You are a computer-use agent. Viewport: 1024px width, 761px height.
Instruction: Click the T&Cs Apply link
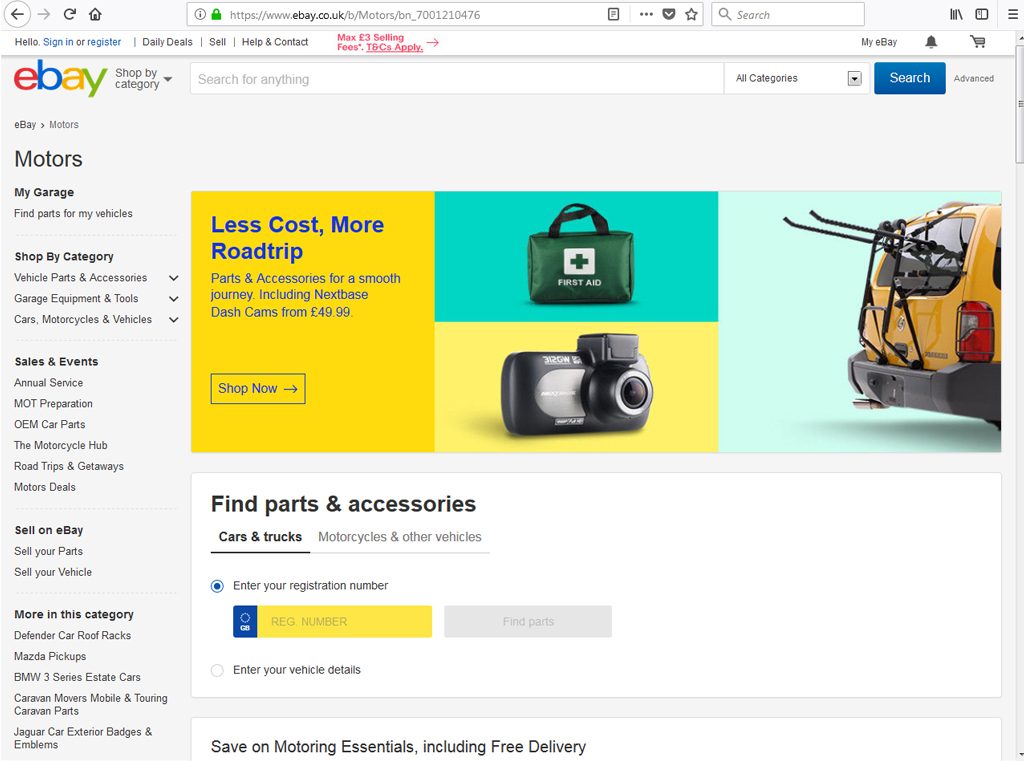pos(394,47)
